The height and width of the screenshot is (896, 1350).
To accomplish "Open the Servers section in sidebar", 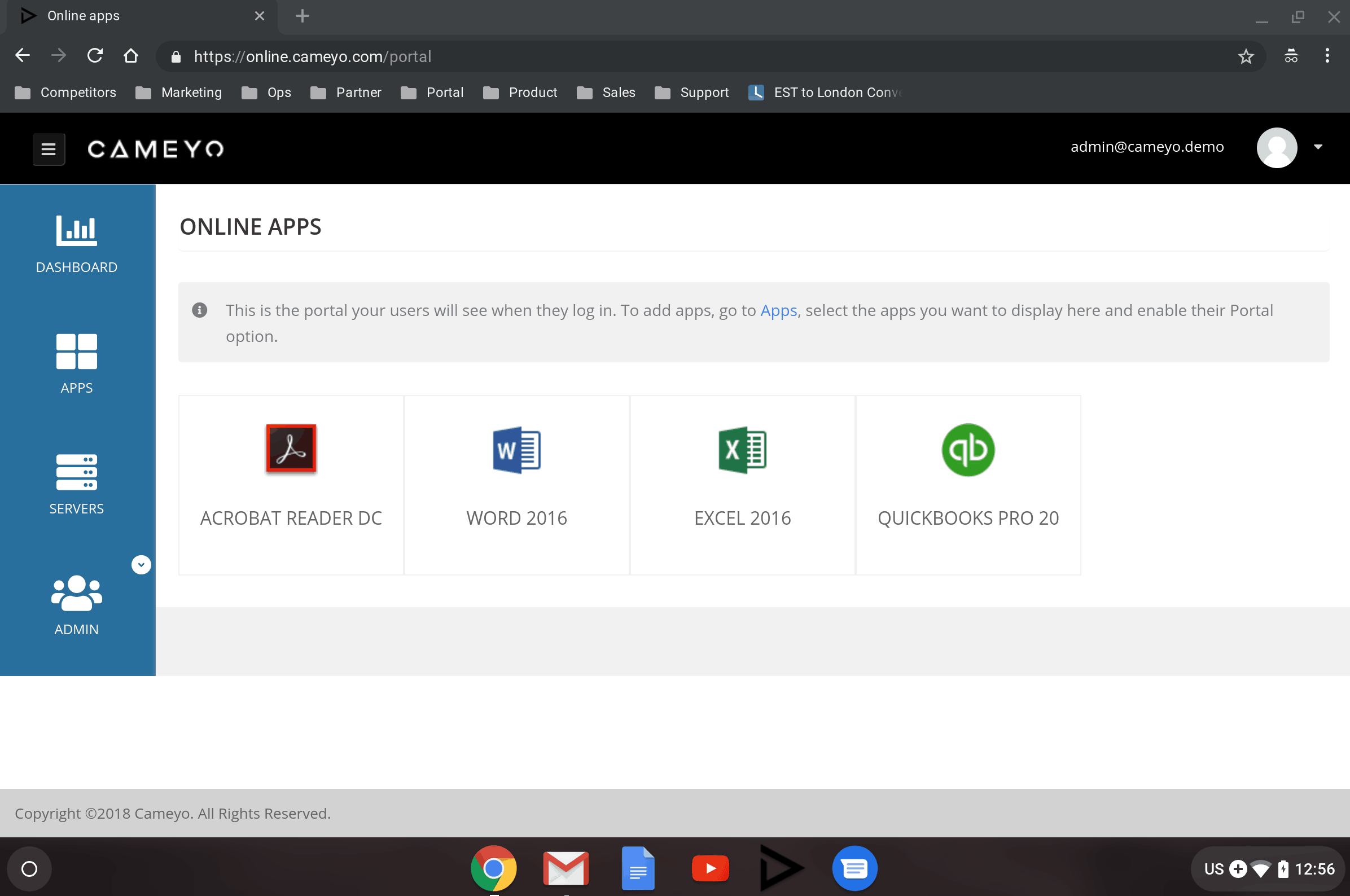I will click(x=77, y=485).
